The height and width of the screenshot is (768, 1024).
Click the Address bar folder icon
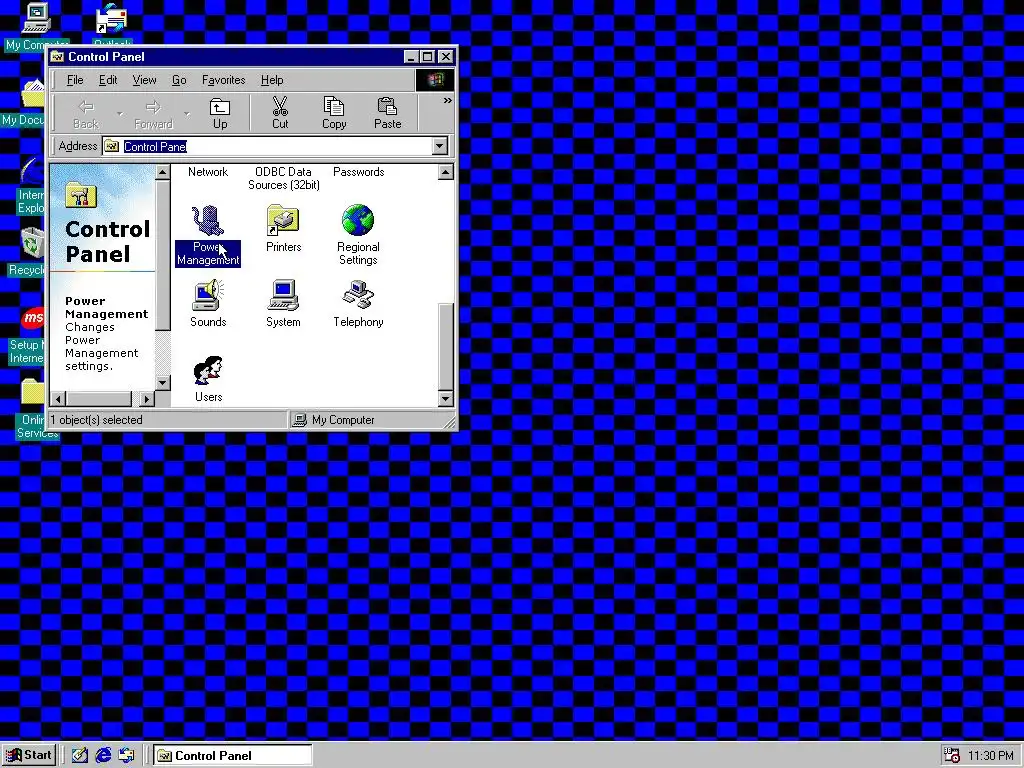click(x=112, y=146)
